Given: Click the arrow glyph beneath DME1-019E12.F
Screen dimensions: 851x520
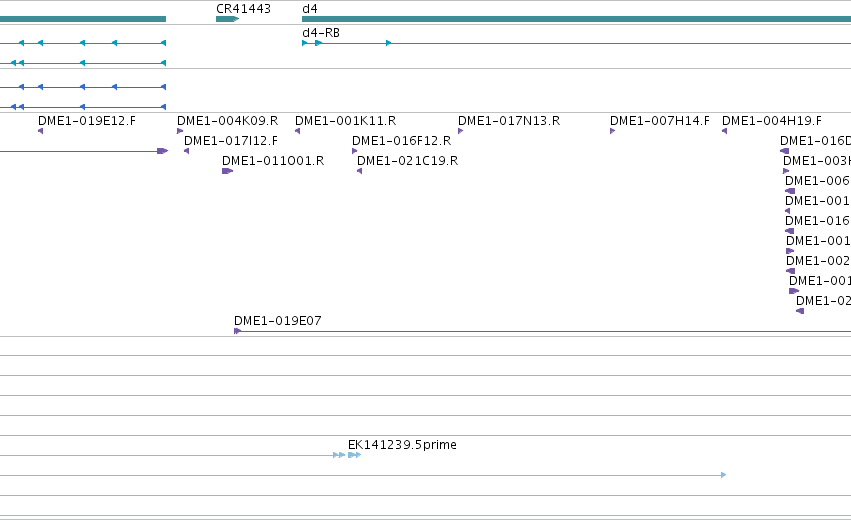Looking at the screenshot, I should [40, 131].
